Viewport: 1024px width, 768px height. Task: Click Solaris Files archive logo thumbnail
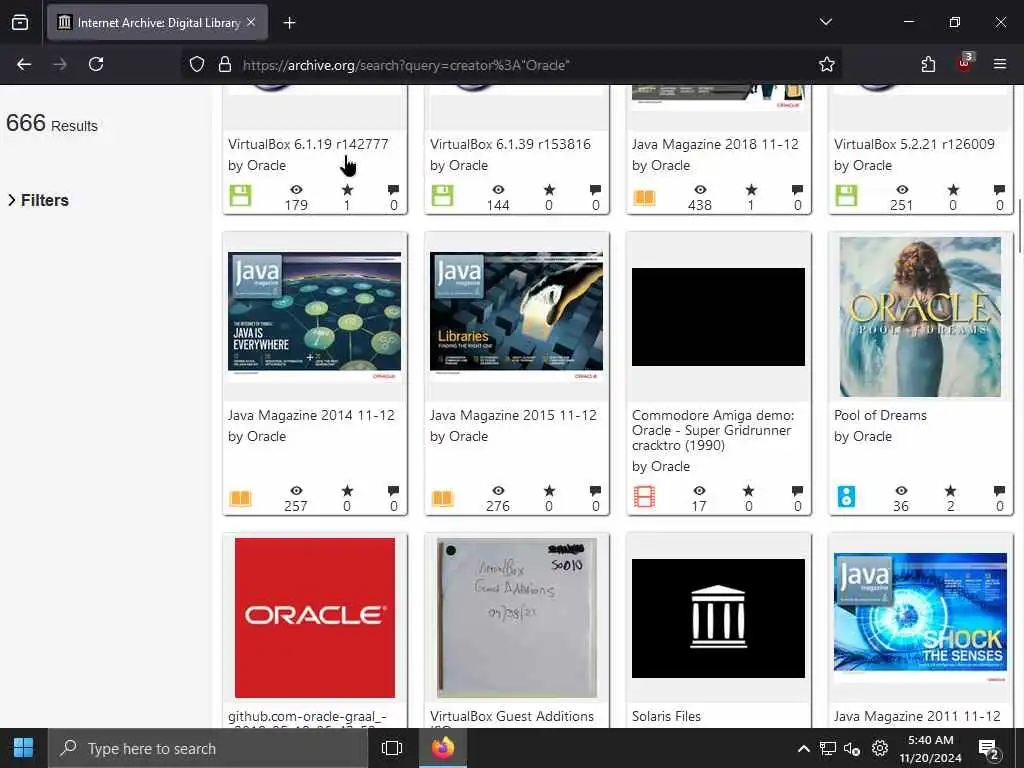718,618
